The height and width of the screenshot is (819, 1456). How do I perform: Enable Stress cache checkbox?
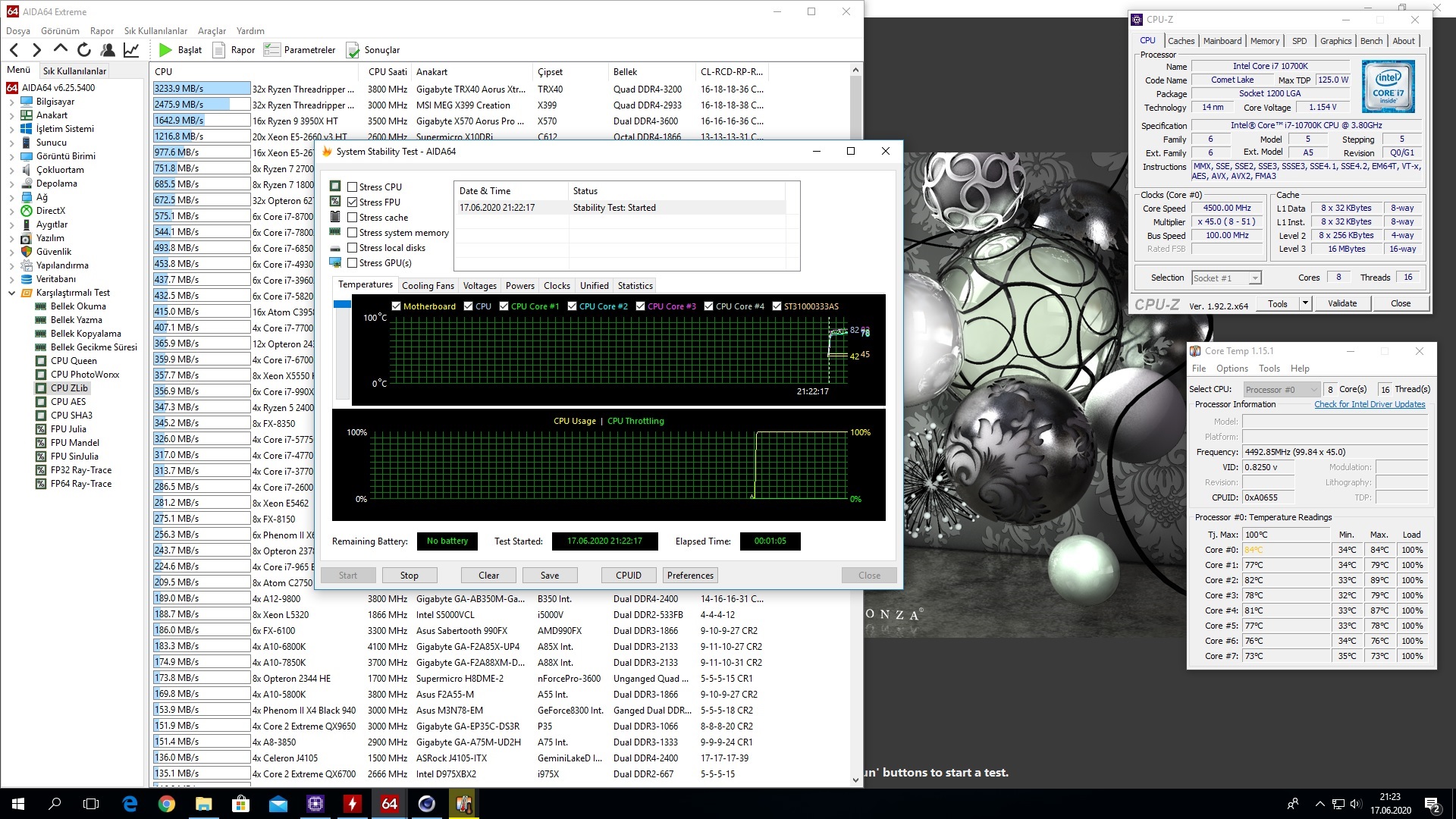coord(353,218)
